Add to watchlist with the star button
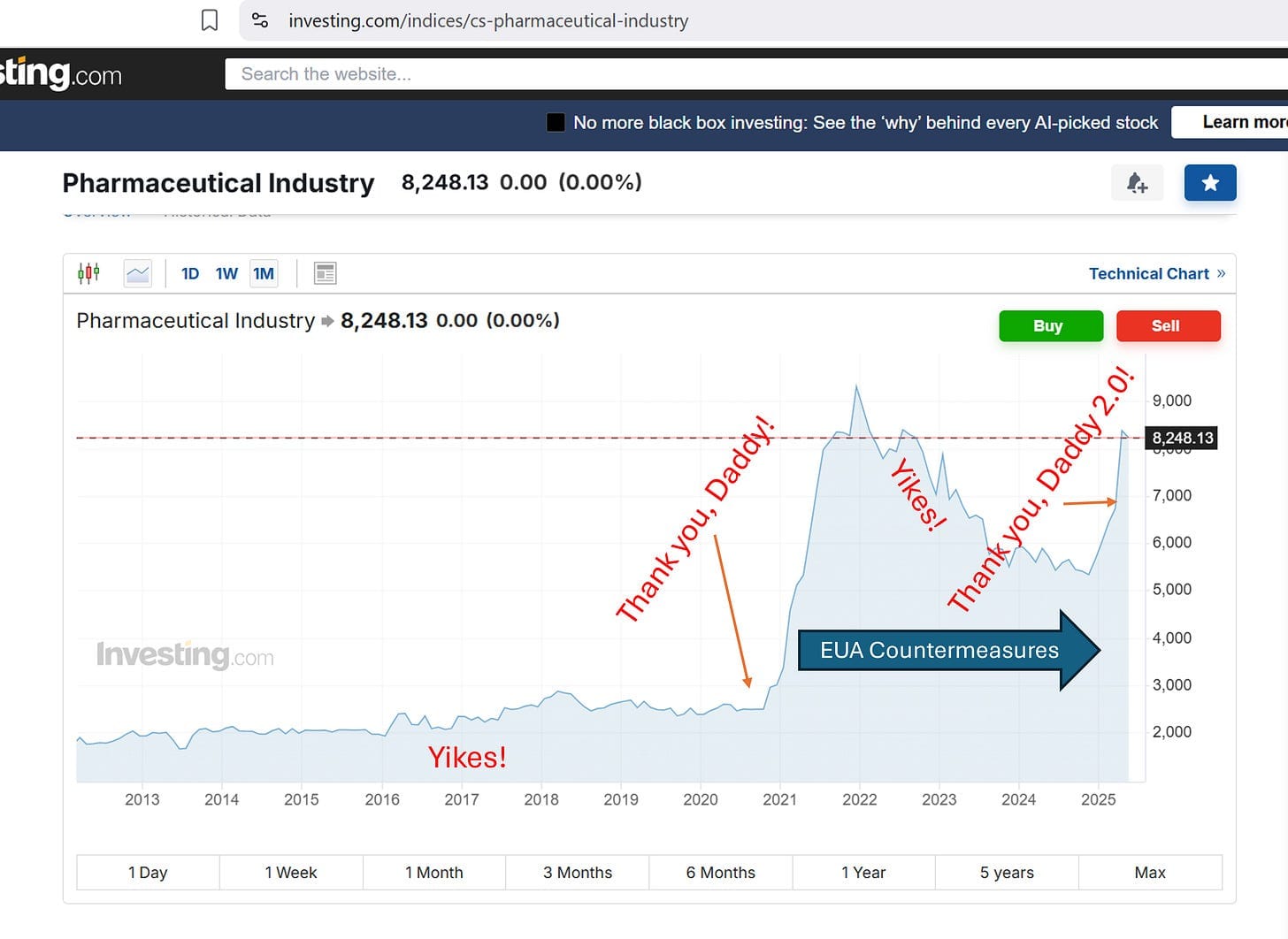Screen dimensions: 1288x939 click(1210, 183)
